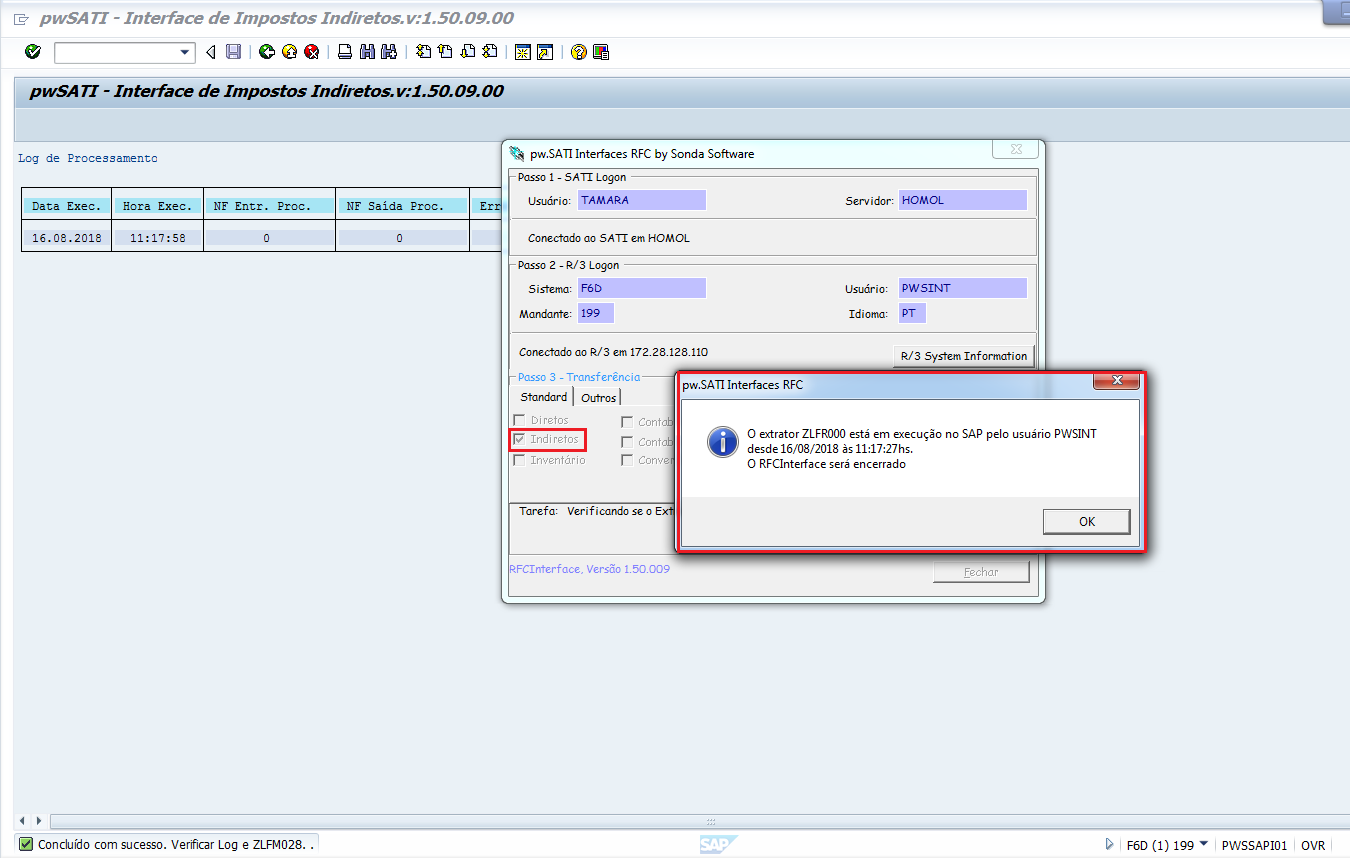
Task: Click the Find binoculars icon
Action: pos(367,52)
